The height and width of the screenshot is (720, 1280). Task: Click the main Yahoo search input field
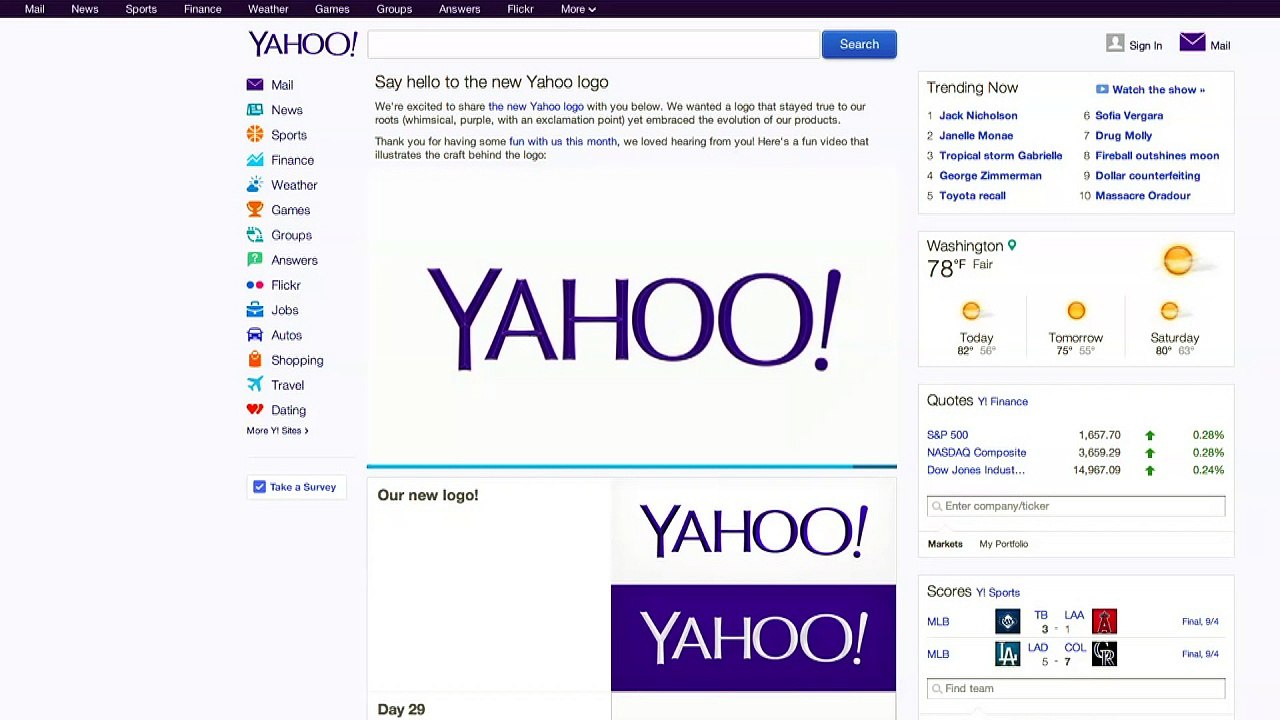[594, 44]
